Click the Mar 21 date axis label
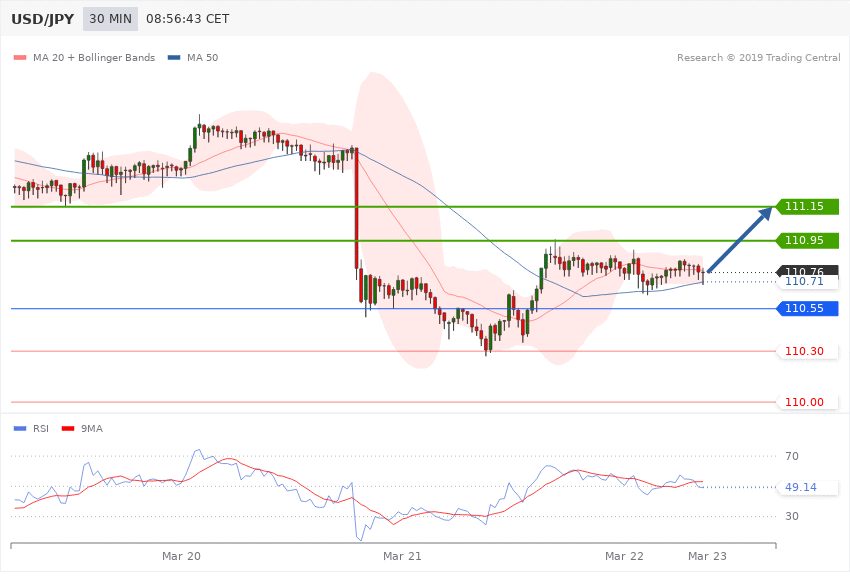850x576 pixels. click(x=402, y=556)
